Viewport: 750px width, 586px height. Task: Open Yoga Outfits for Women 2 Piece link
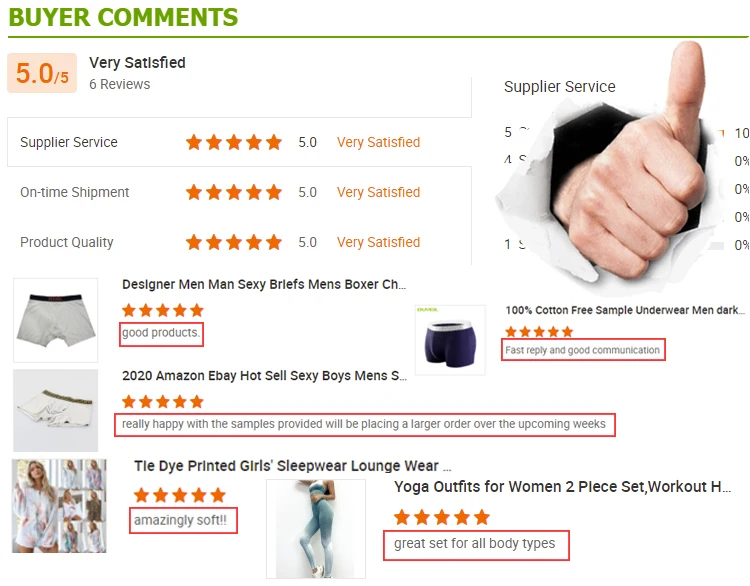(x=562, y=486)
